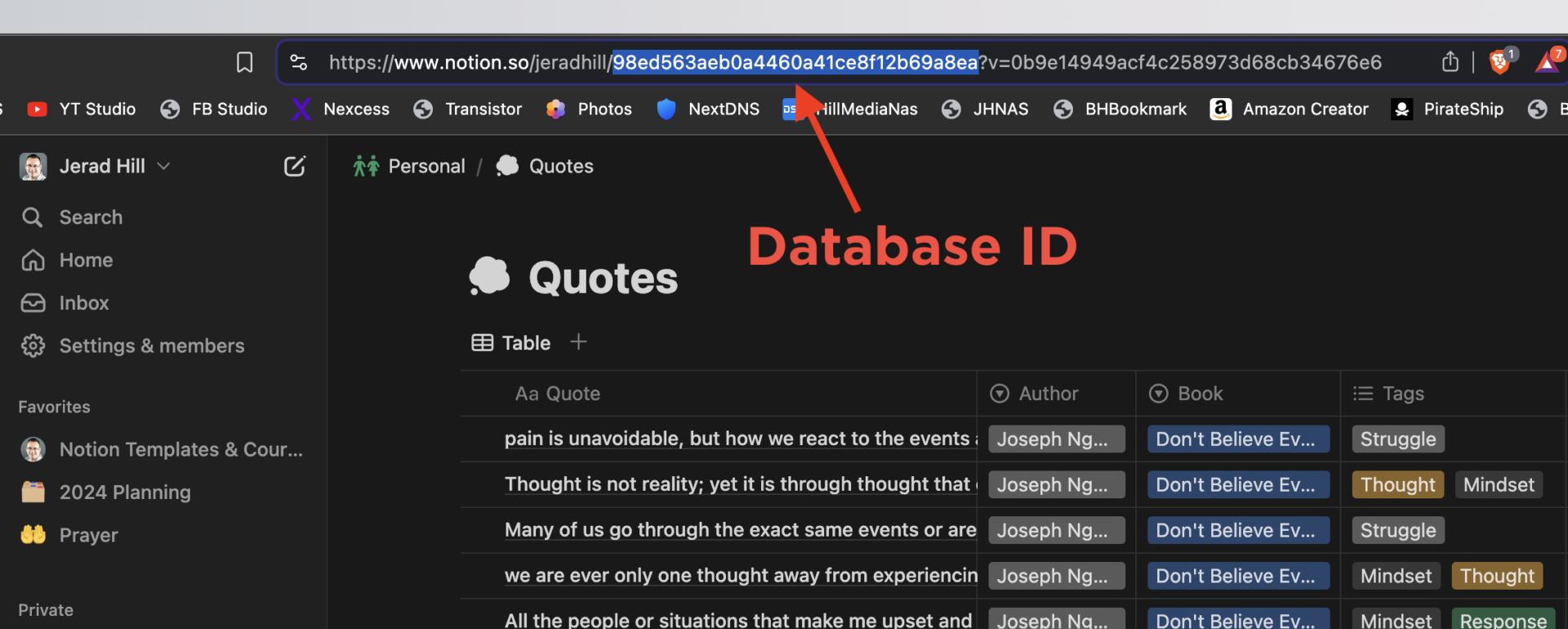The width and height of the screenshot is (1568, 629).
Task: Click the Jerad Hill avatar icon
Action: coord(33,167)
